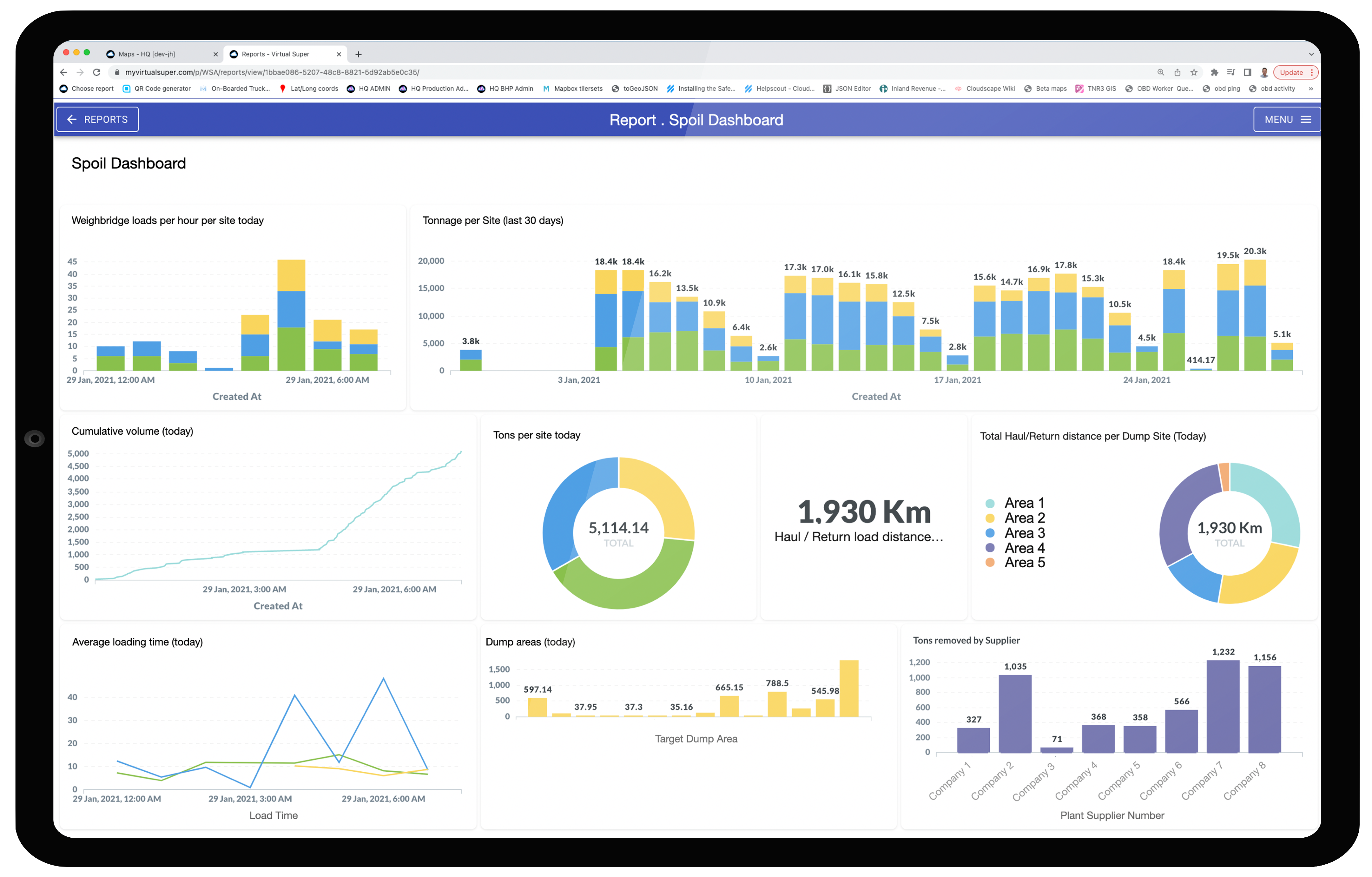Image resolution: width=1372 pixels, height=877 pixels.
Task: Toggle the browser side panel icon
Action: tap(1247, 72)
